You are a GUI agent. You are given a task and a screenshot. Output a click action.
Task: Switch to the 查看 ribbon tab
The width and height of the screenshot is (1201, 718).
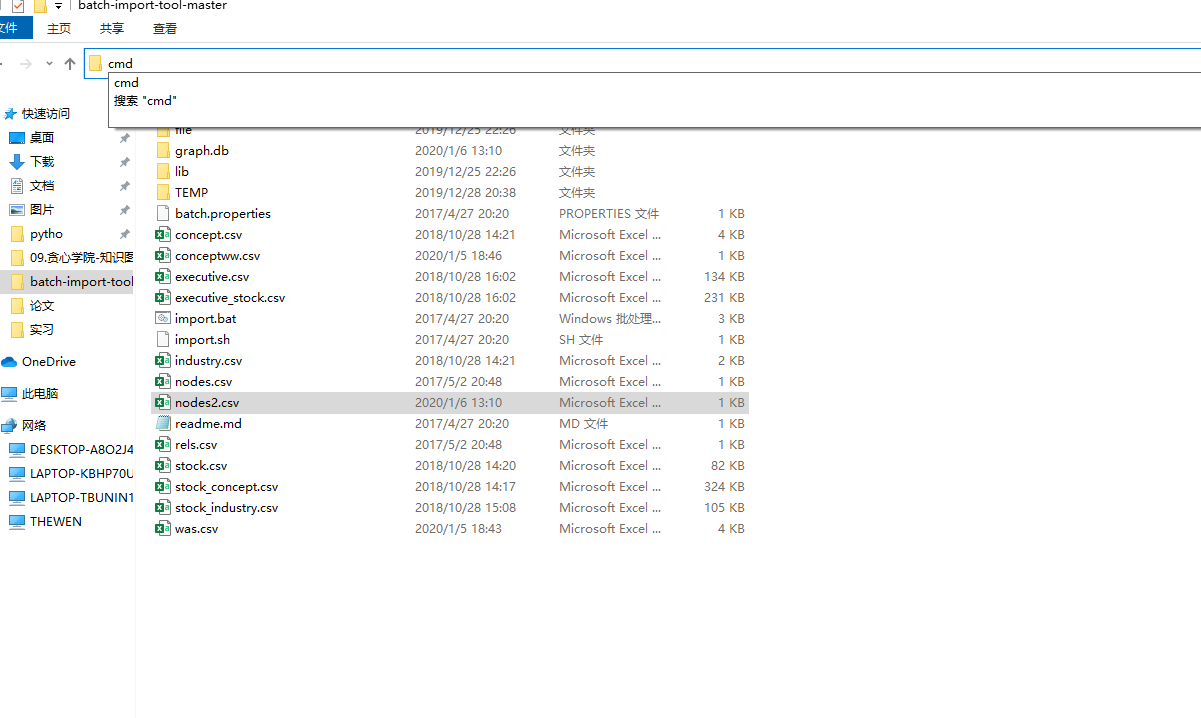point(164,28)
